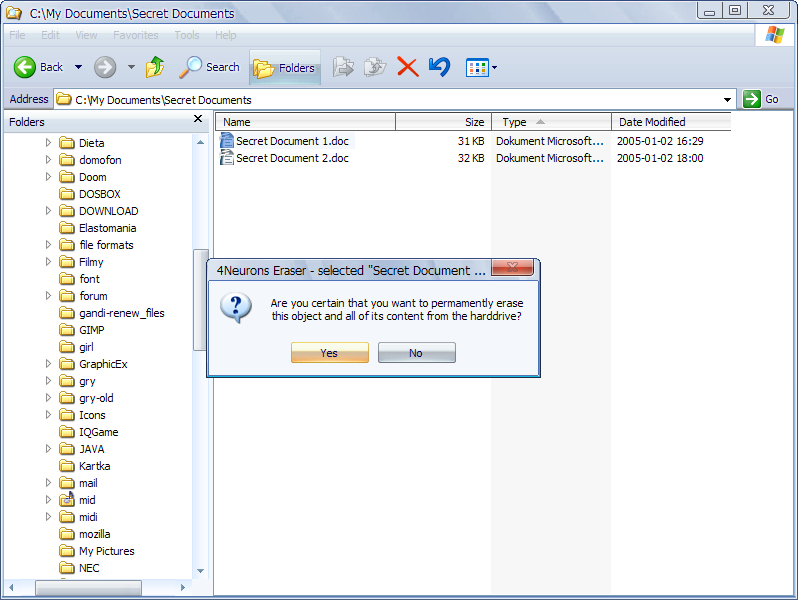Click the green Back arrow icon
Screen dimensions: 798x600
click(24, 67)
